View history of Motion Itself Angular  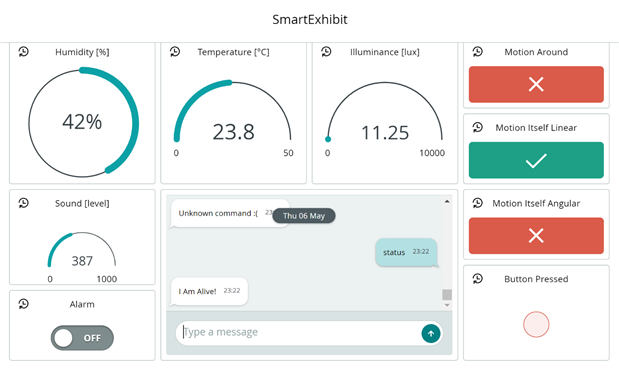pos(478,203)
